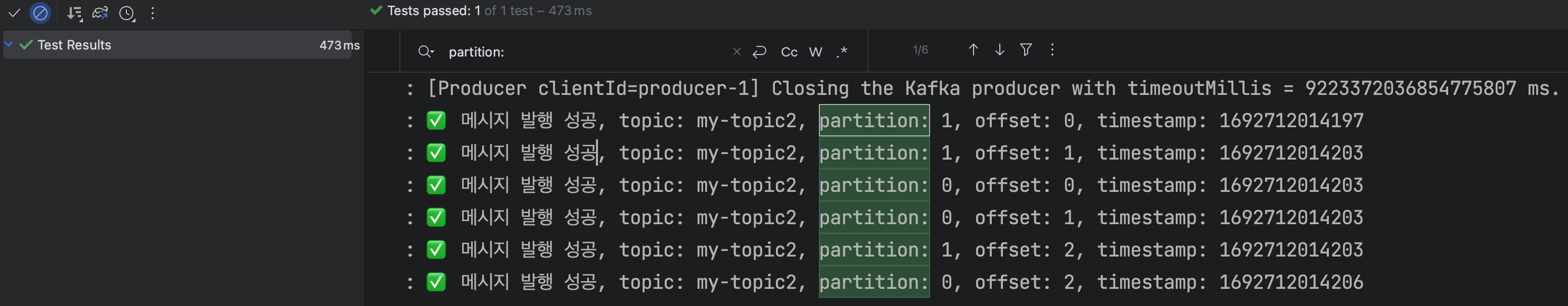Screen dimensions: 1568x306
Task: Toggle the show ignored tests button
Action: click(40, 13)
